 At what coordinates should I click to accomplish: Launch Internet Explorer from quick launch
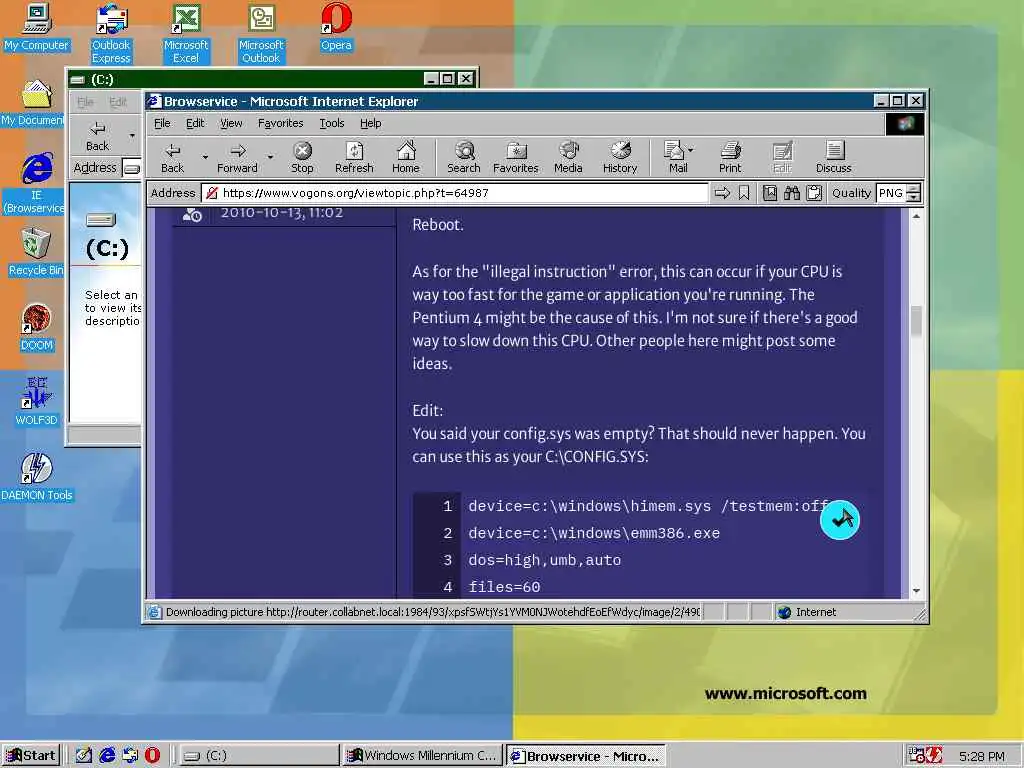106,756
